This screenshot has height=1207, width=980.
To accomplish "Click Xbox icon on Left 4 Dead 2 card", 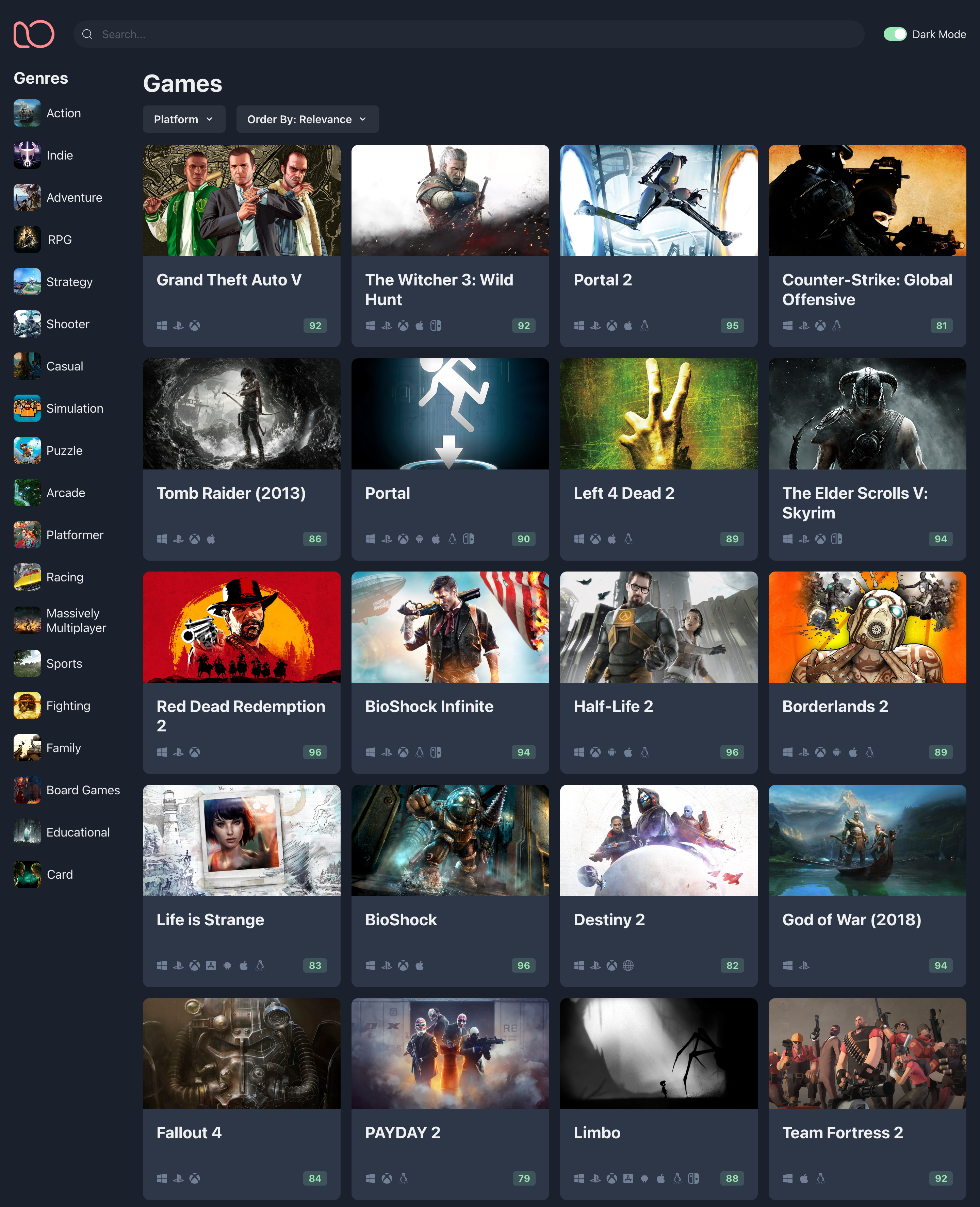I will point(595,539).
